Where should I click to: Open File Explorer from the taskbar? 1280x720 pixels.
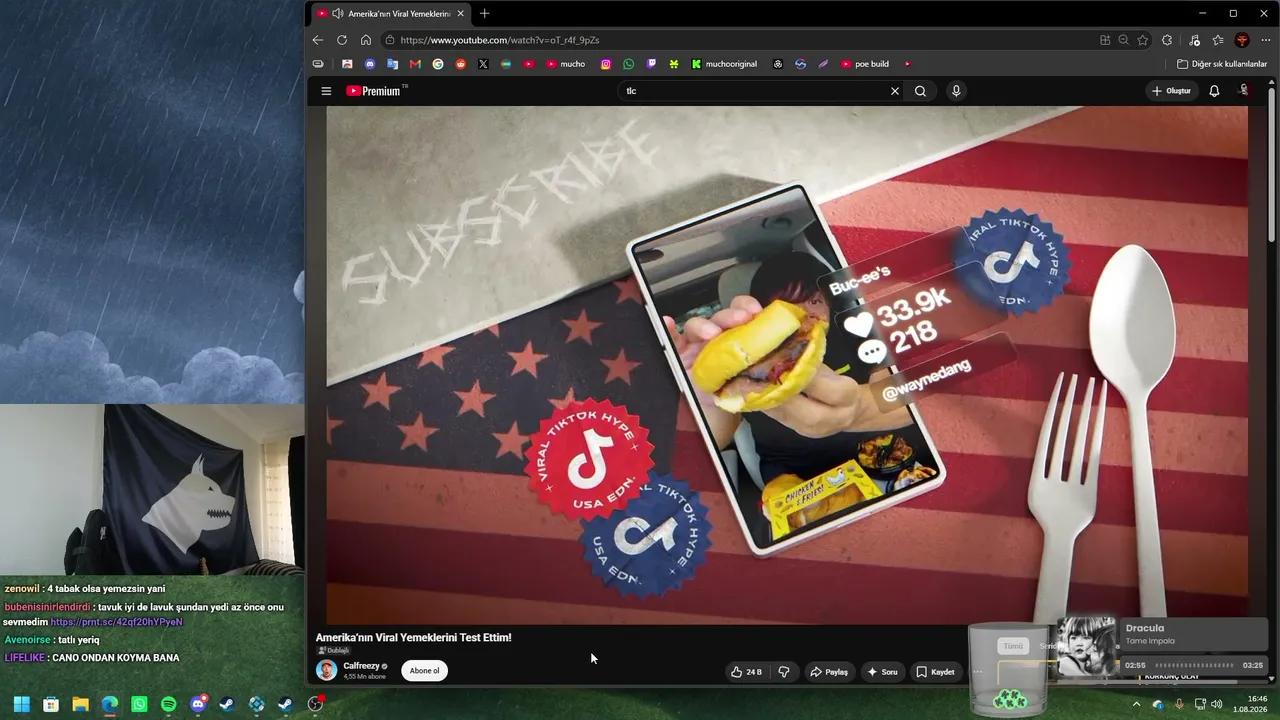tap(80, 704)
